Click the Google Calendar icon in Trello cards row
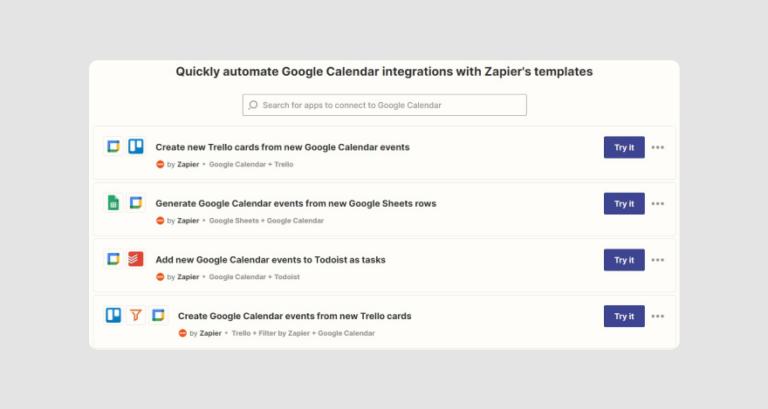The width and height of the screenshot is (768, 409). coord(113,146)
